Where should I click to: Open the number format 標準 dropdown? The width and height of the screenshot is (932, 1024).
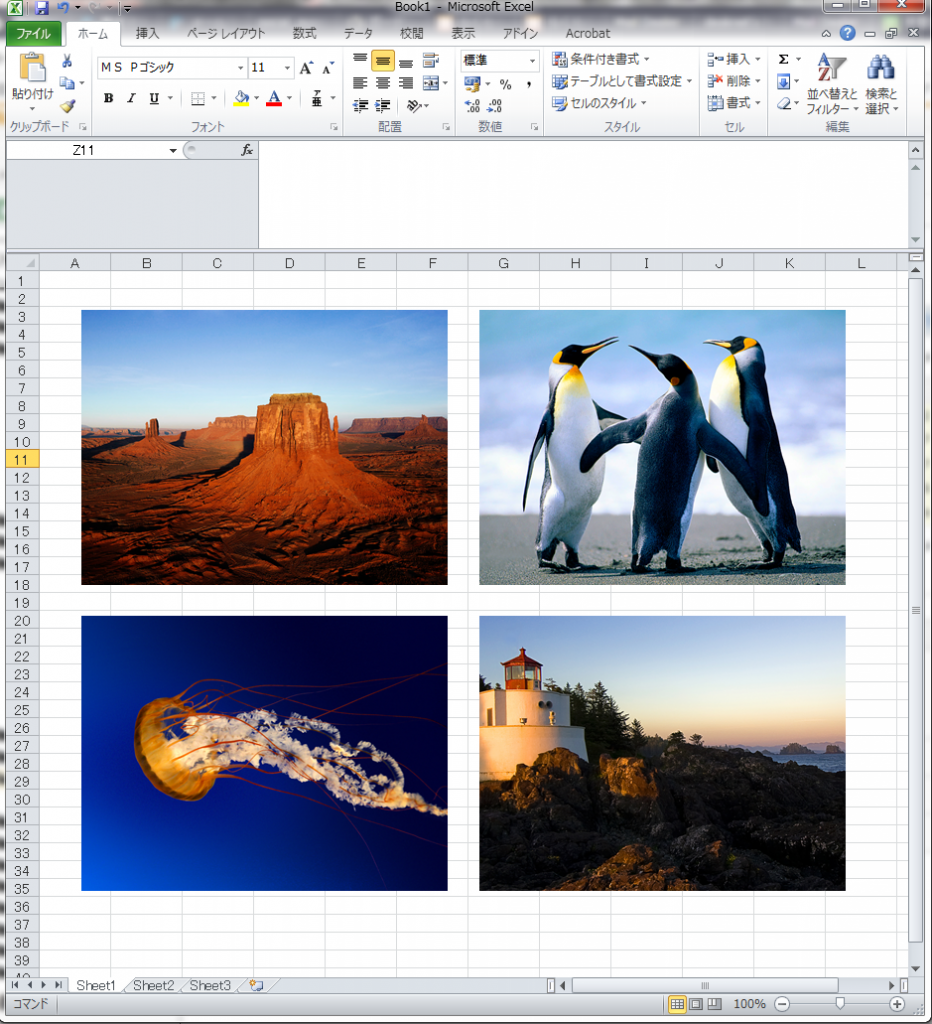pos(533,61)
